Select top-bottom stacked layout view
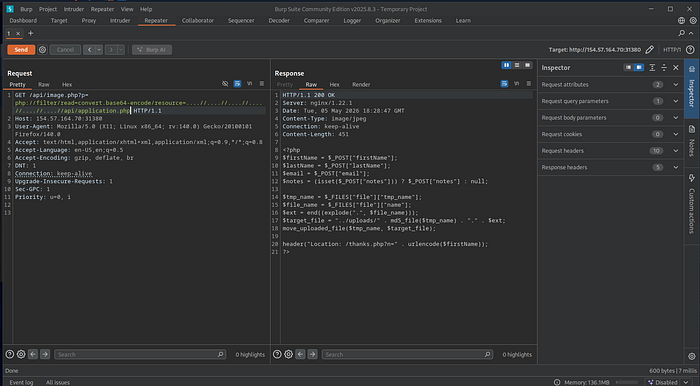Viewport: 700px width, 386px height. pyautogui.click(x=517, y=65)
